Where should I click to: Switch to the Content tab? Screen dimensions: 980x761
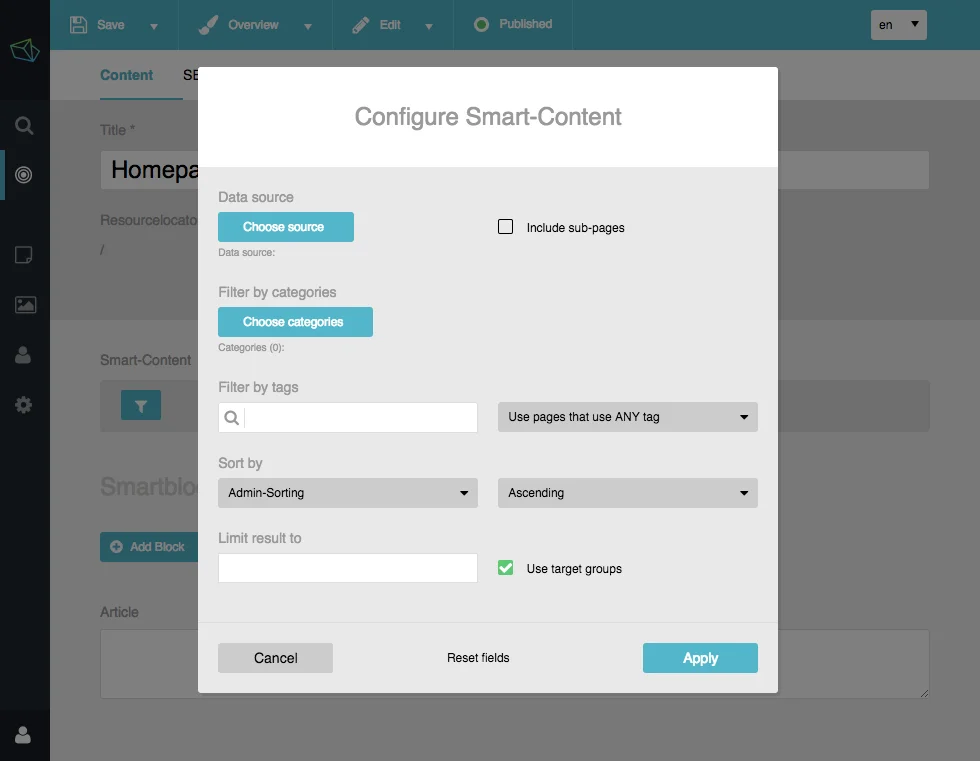(127, 75)
